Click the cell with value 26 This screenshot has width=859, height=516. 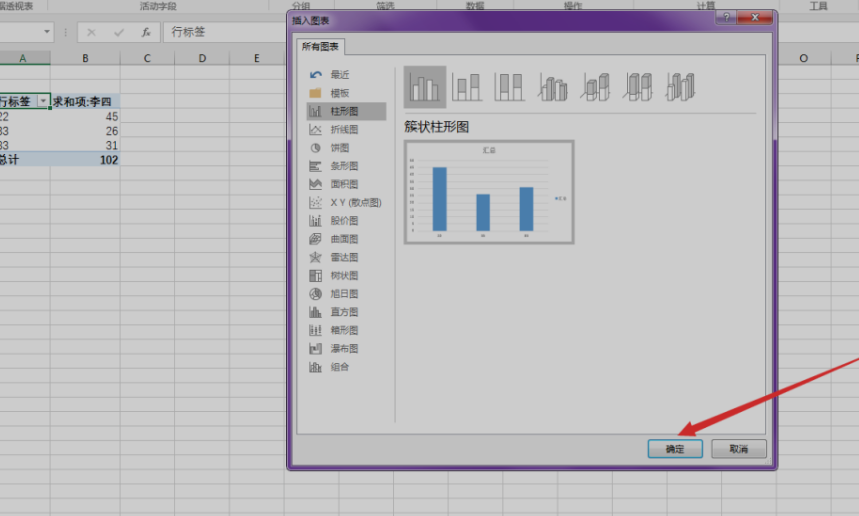(85, 131)
